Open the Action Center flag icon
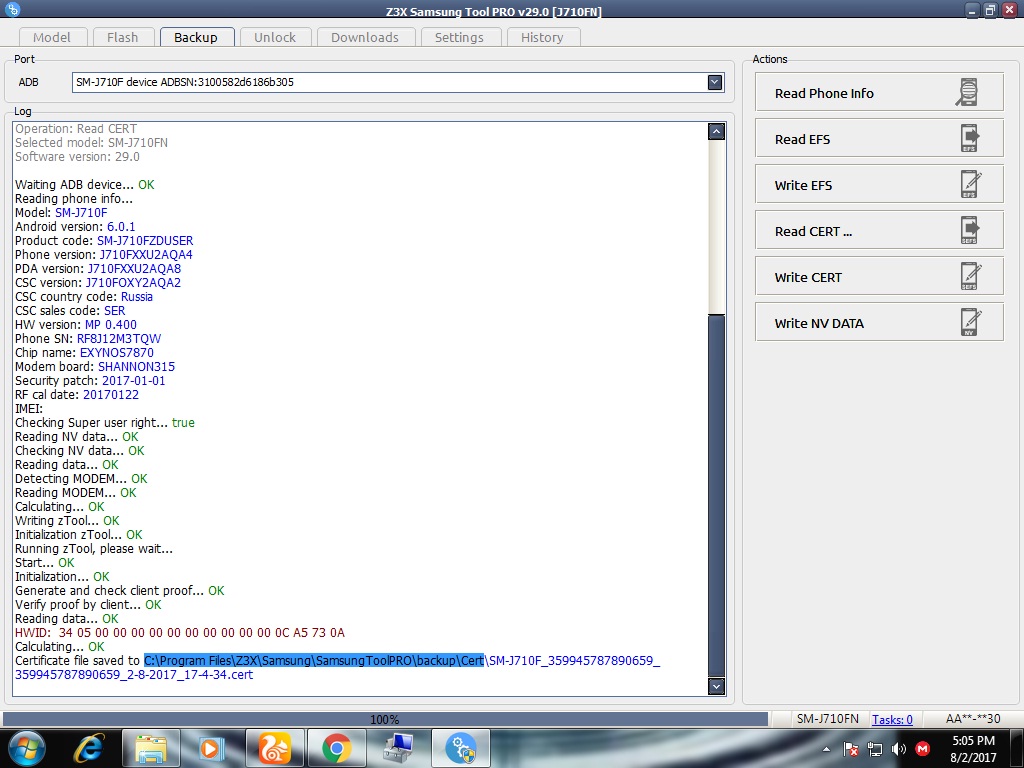This screenshot has height=768, width=1024. point(850,749)
